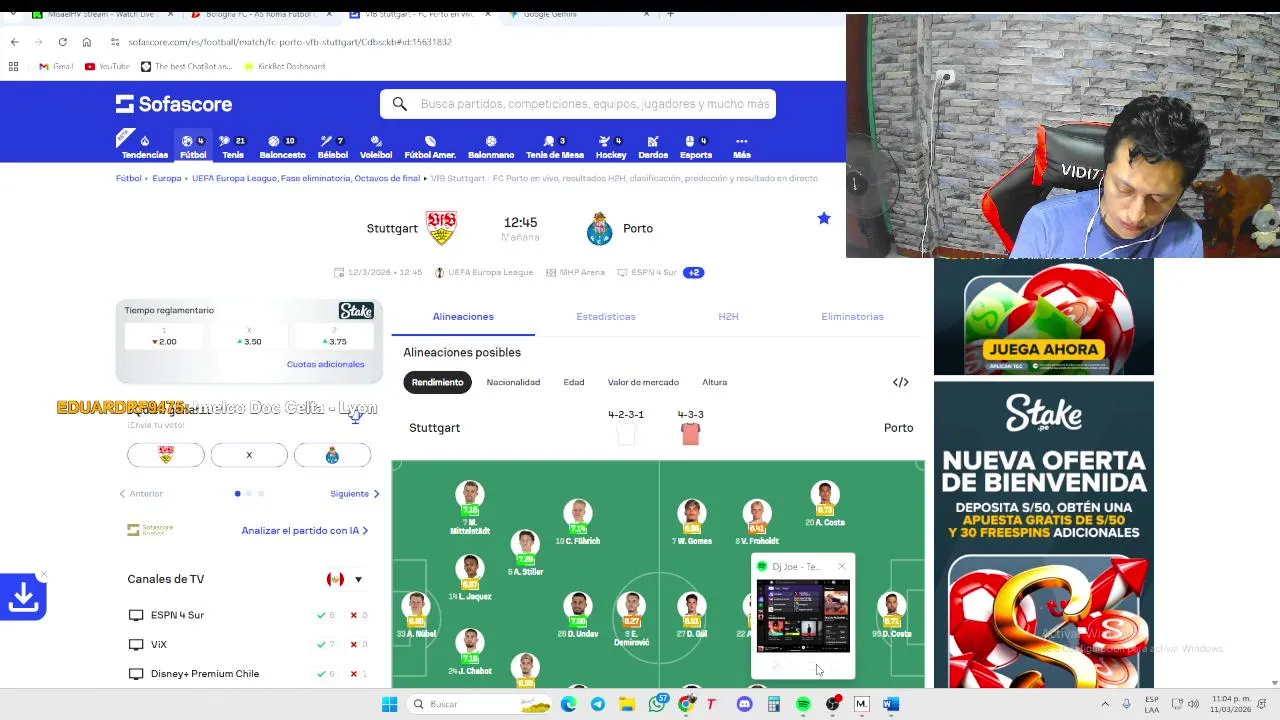Viewport: 1280px width, 720px height.
Task: Open the Cuotas adicionales link
Action: (325, 364)
